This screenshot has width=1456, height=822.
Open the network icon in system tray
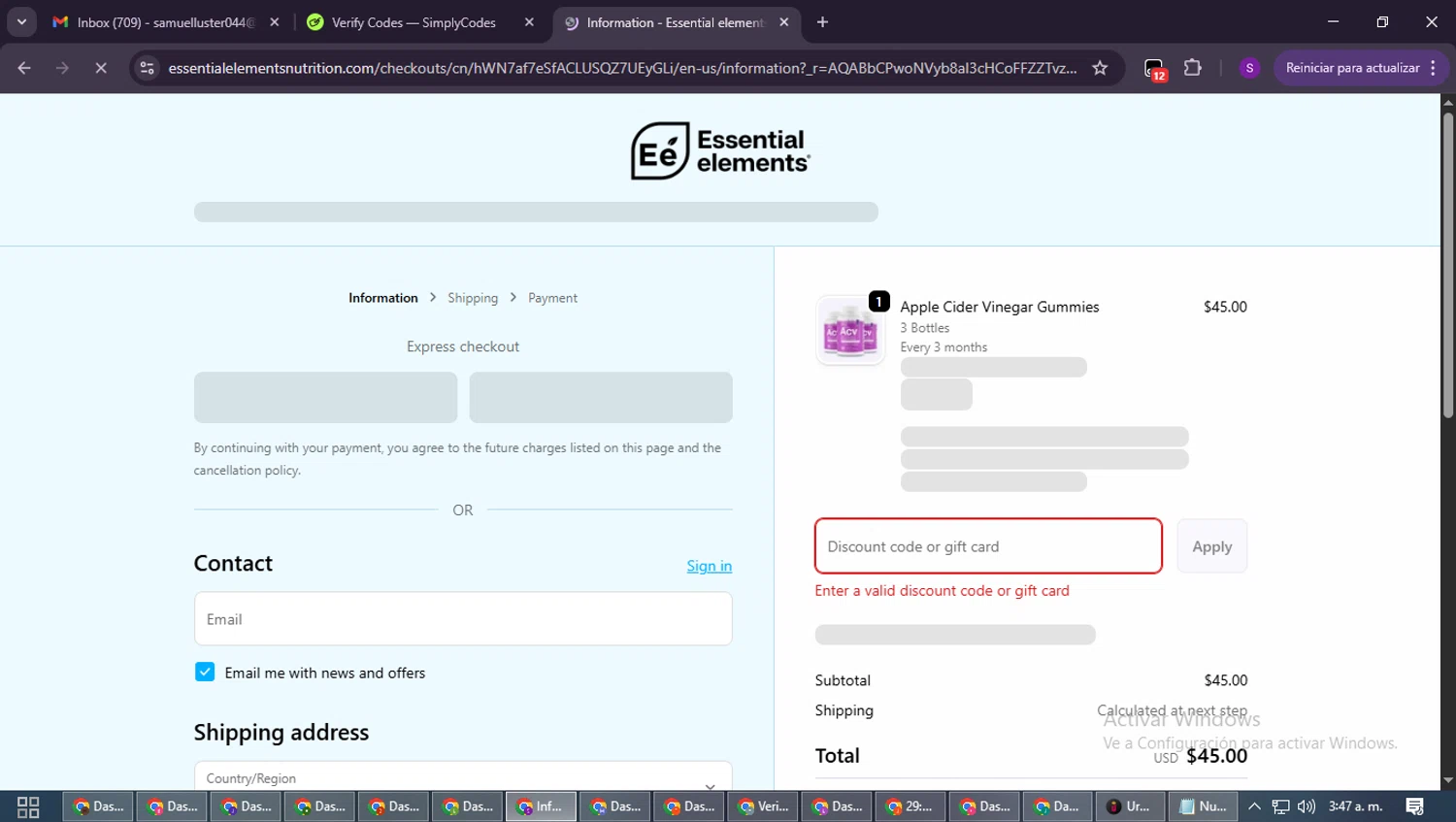(x=1281, y=806)
